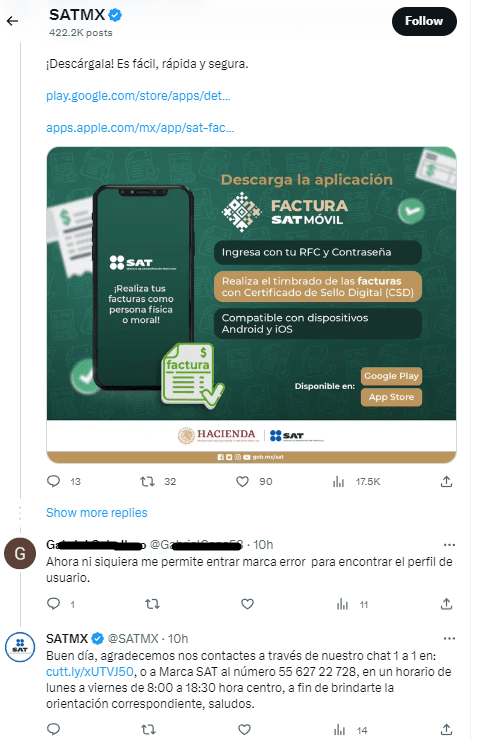Follow the SATMX account

[x=424, y=21]
